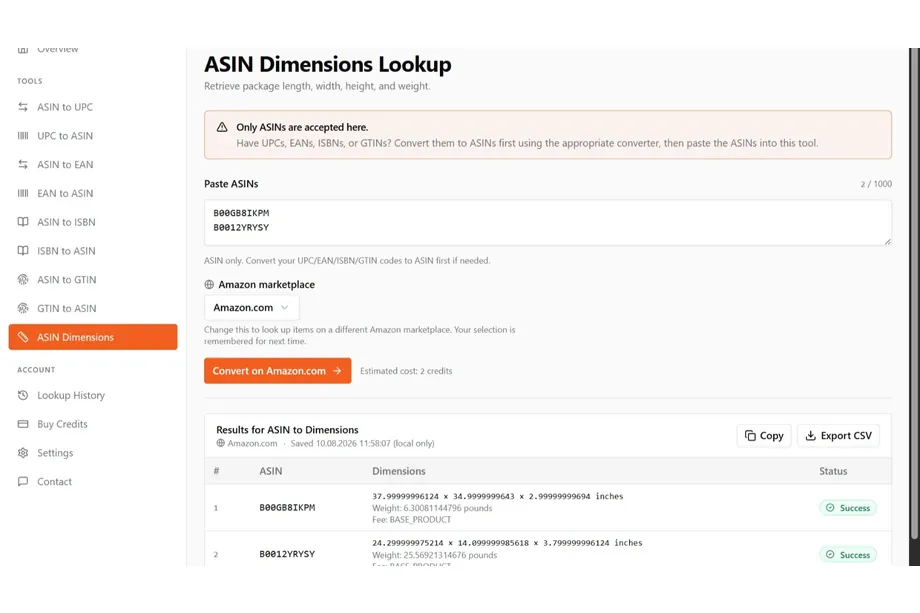The height and width of the screenshot is (613, 920).
Task: Click the EAN to ASIN barcode icon
Action: pos(23,193)
